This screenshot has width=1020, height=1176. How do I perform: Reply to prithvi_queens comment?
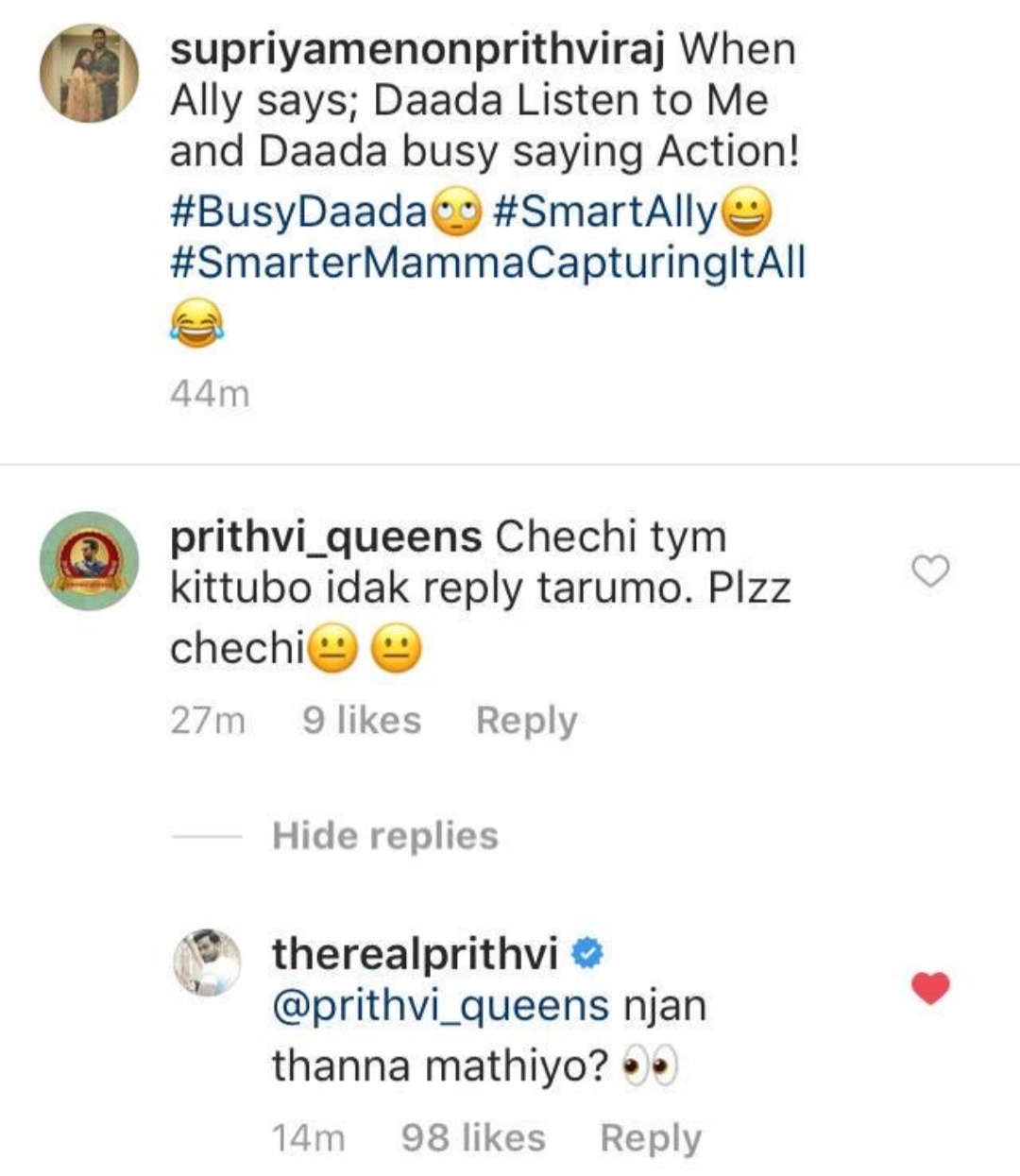(x=526, y=721)
